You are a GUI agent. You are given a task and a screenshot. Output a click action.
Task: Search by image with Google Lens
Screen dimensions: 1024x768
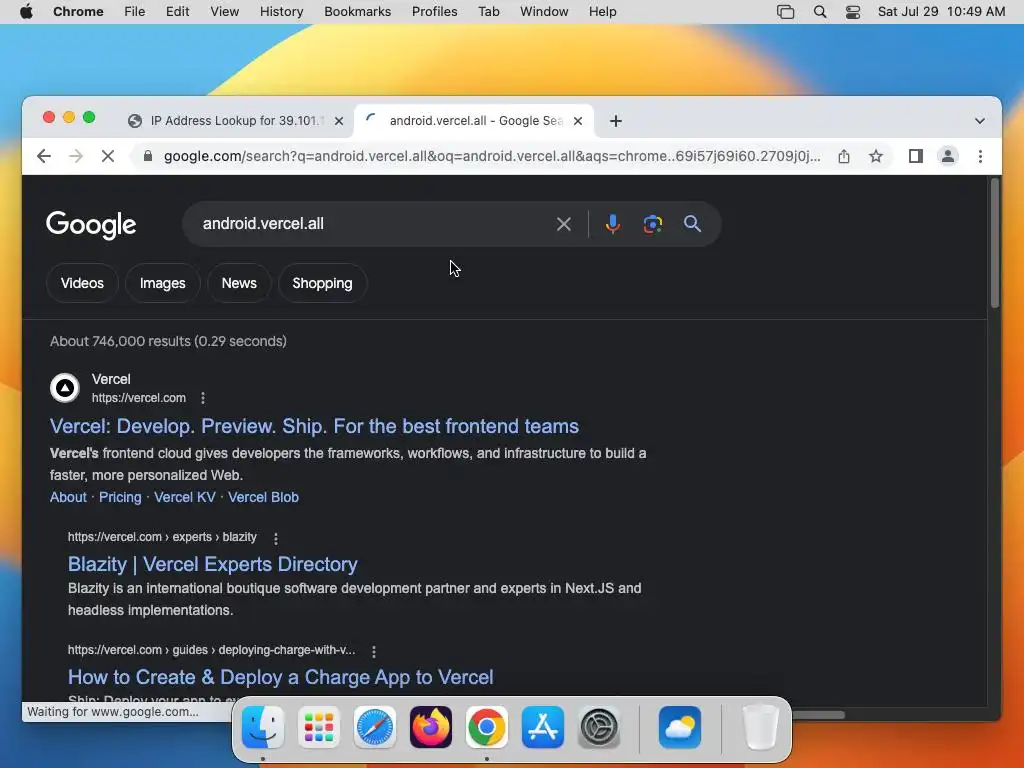coord(652,224)
